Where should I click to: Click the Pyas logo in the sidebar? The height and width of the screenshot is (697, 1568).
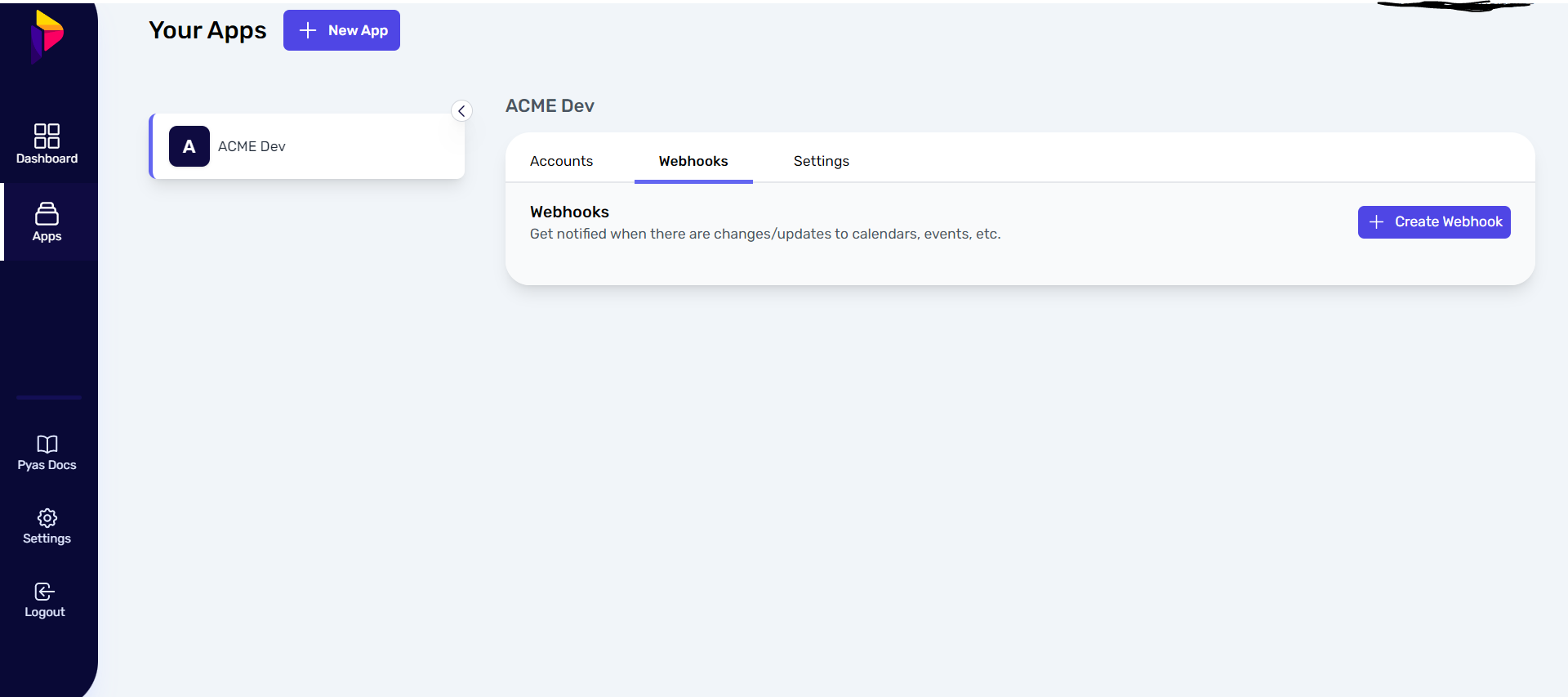point(47,36)
